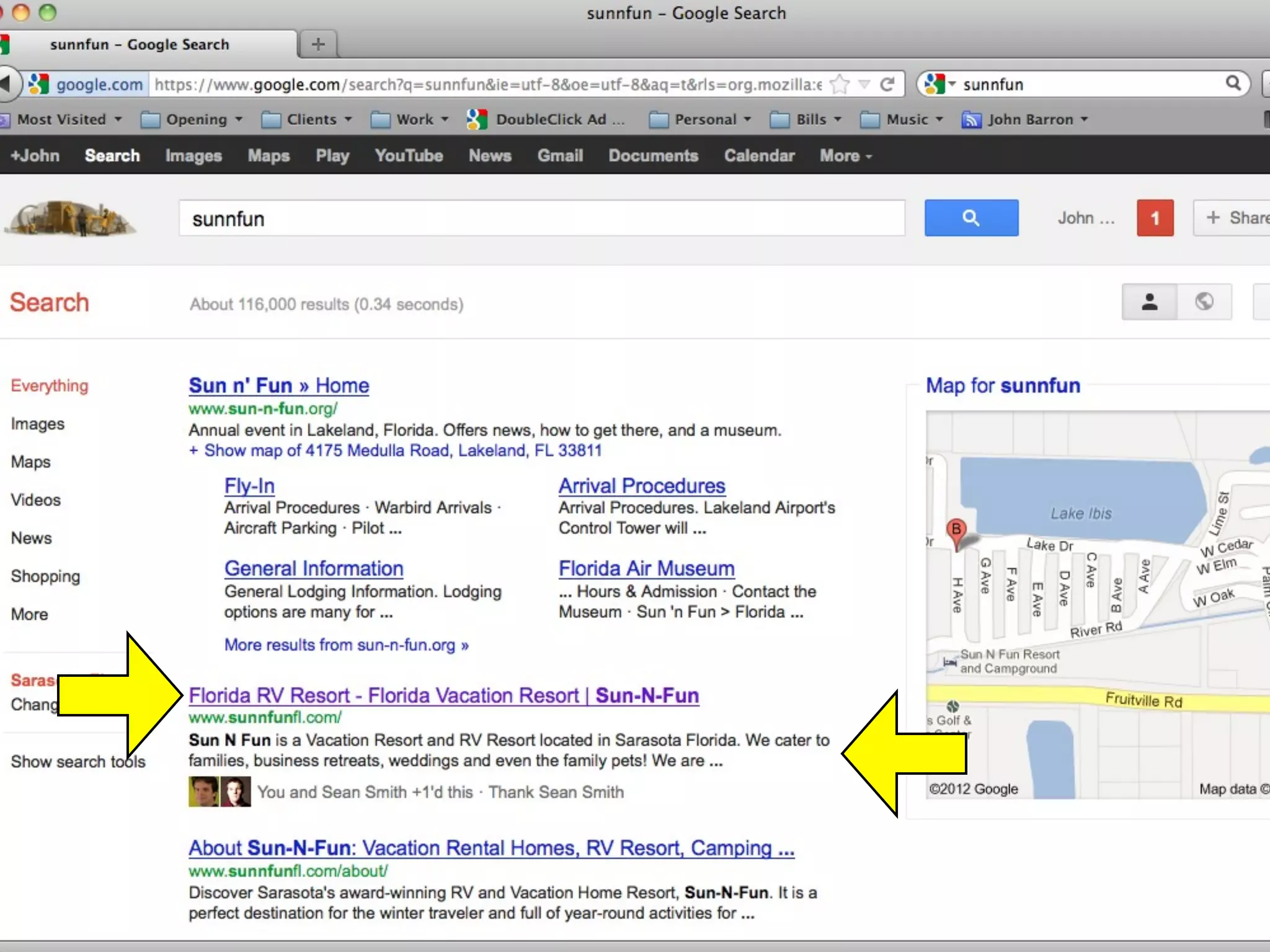1270x952 pixels.
Task: Click the red notification count box
Action: [x=1155, y=218]
